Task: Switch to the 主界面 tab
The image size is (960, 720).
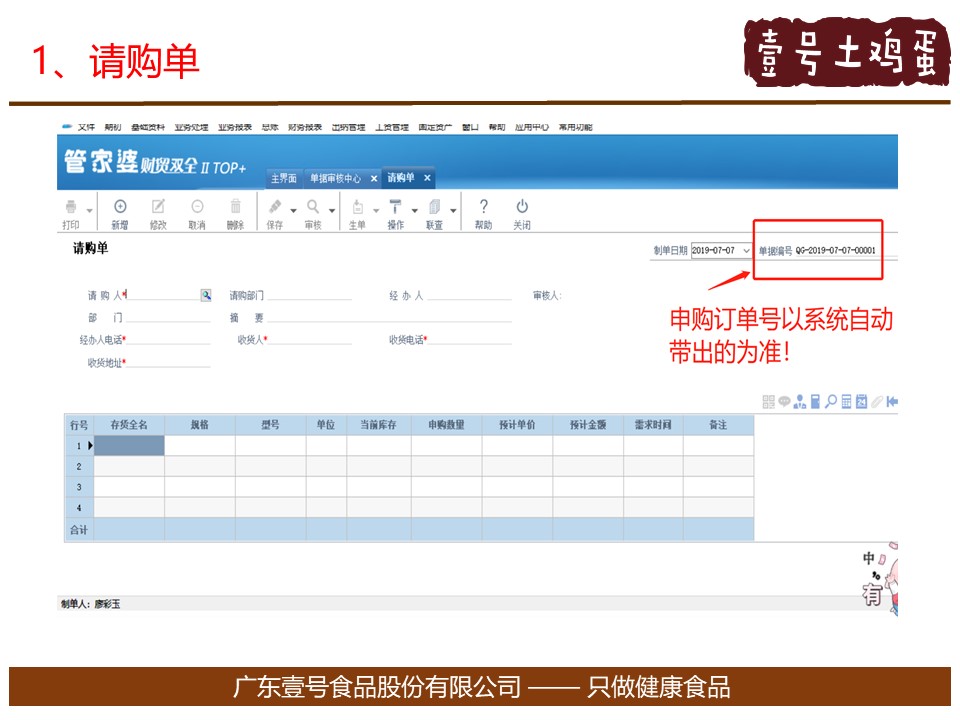Action: pyautogui.click(x=283, y=178)
